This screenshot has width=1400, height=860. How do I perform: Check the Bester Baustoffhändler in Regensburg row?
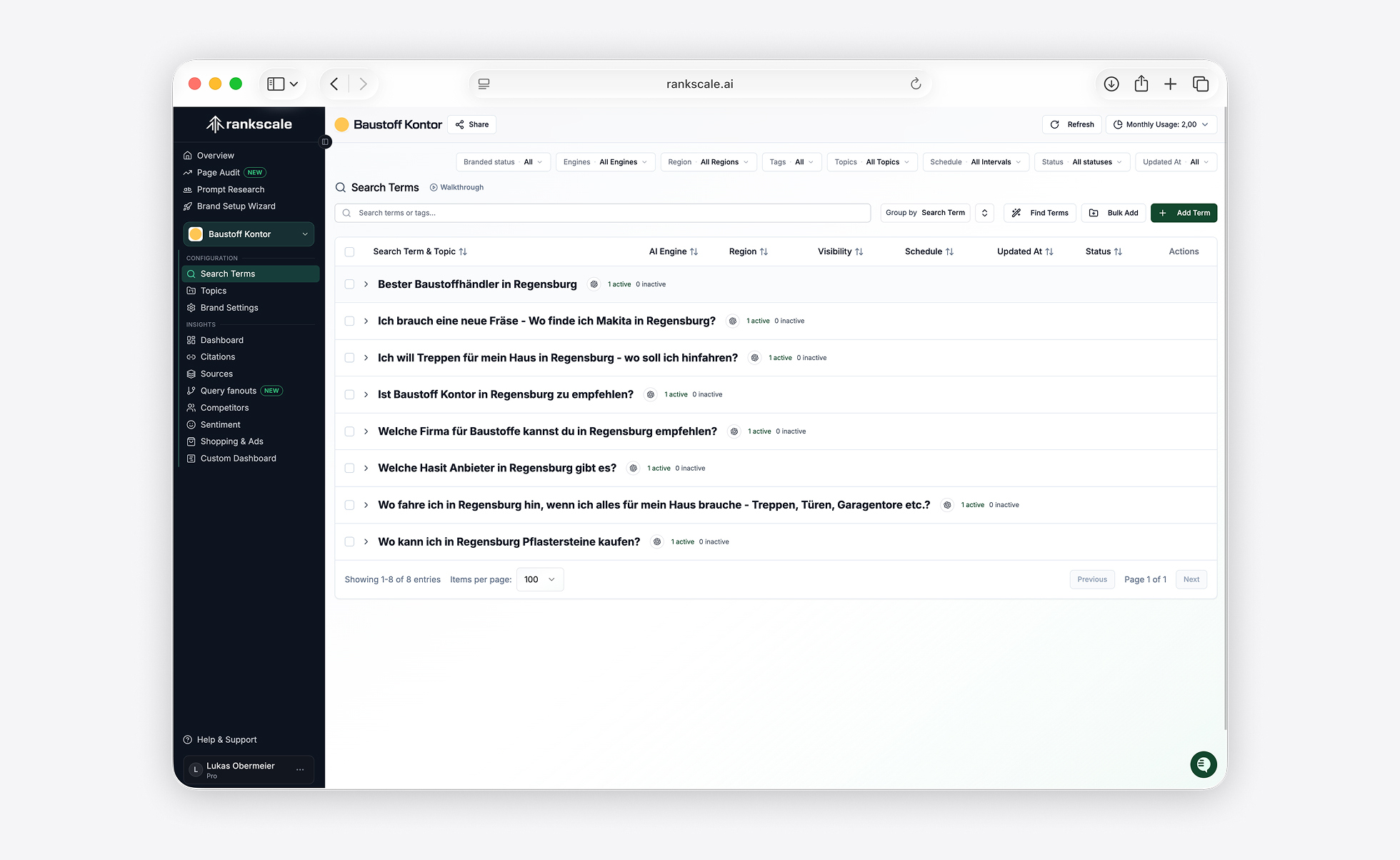[x=349, y=284]
